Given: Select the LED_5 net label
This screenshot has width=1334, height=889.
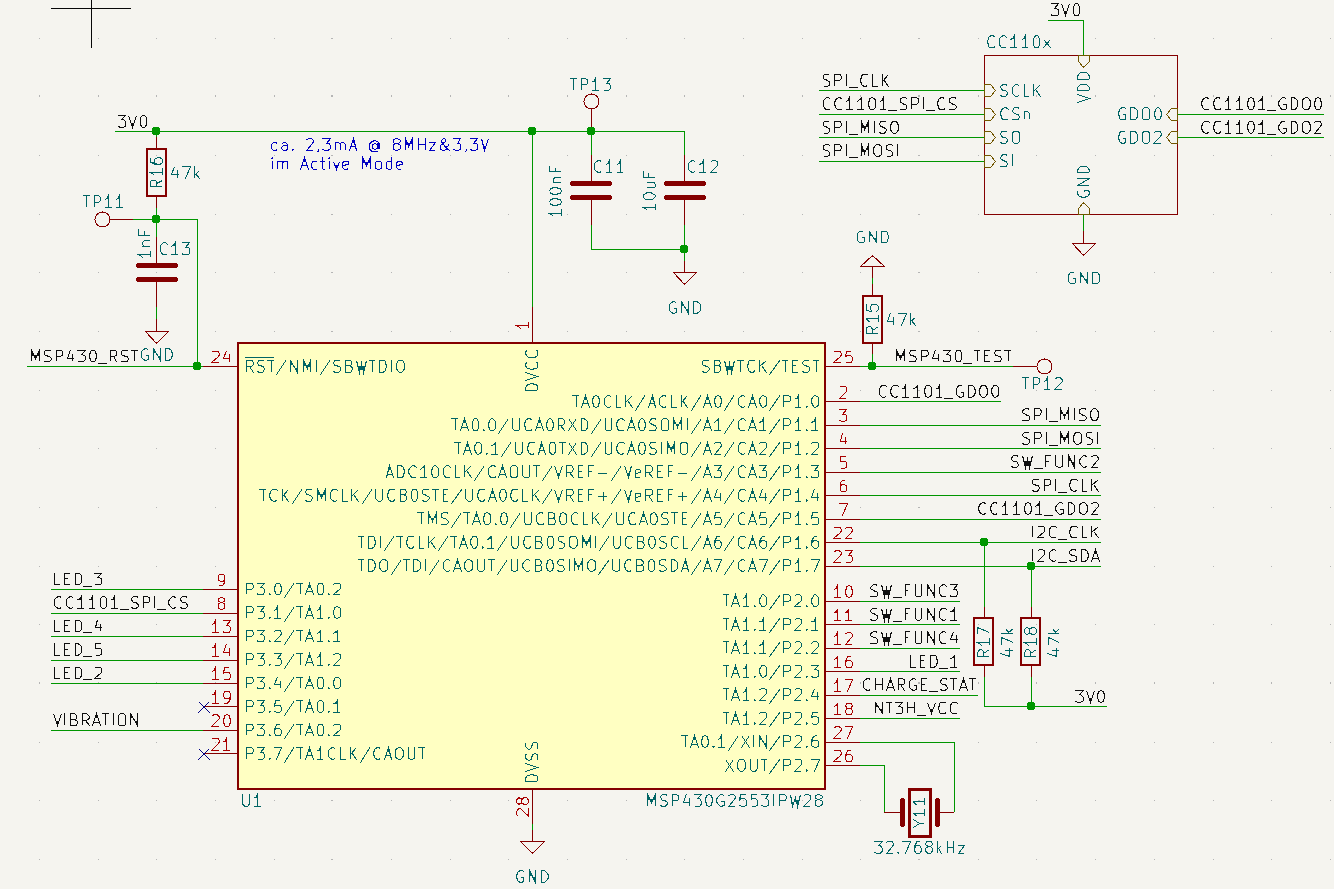Looking at the screenshot, I should click(78, 649).
